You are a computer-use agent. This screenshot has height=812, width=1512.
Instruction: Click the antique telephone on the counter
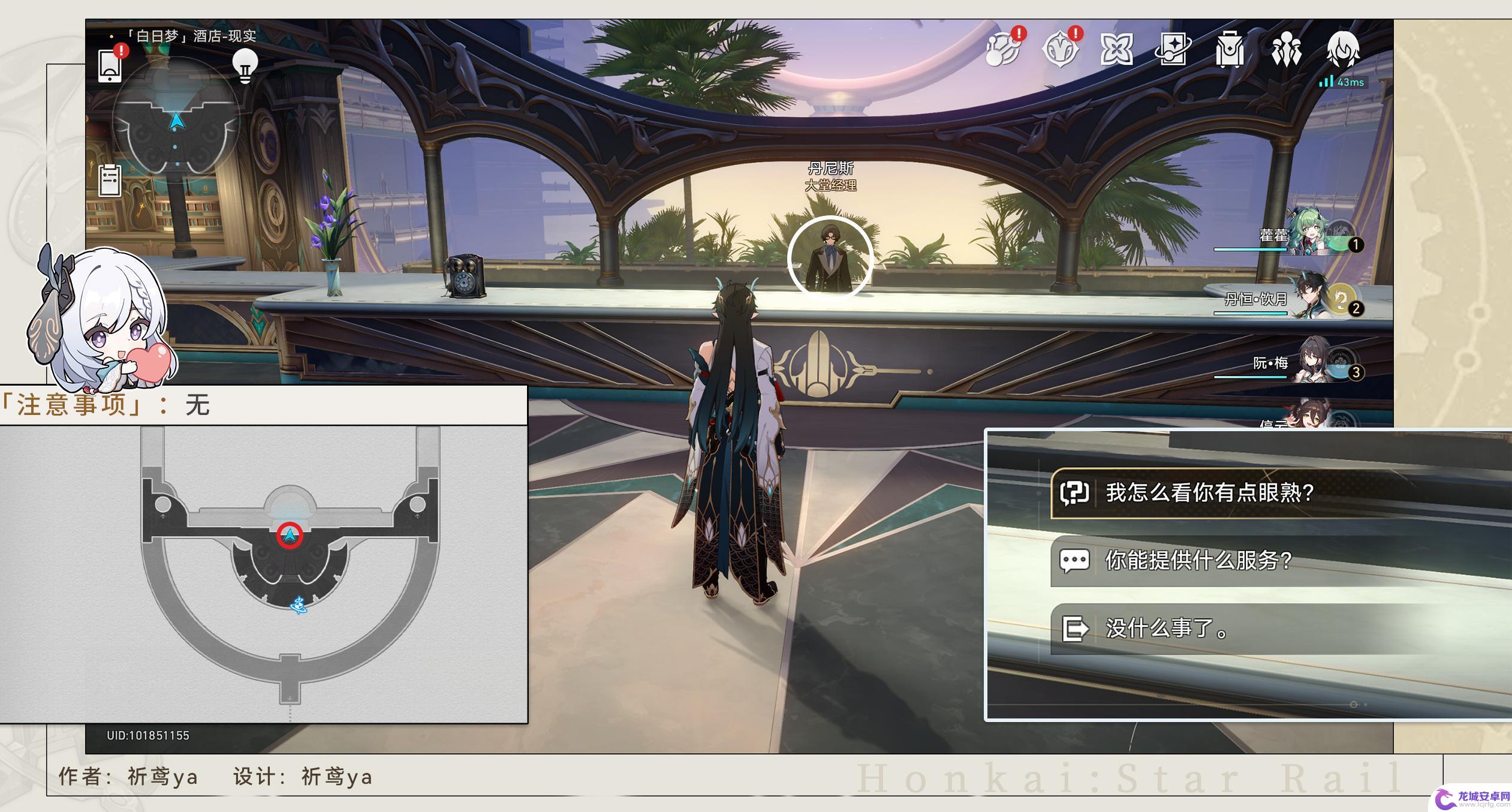tap(465, 276)
